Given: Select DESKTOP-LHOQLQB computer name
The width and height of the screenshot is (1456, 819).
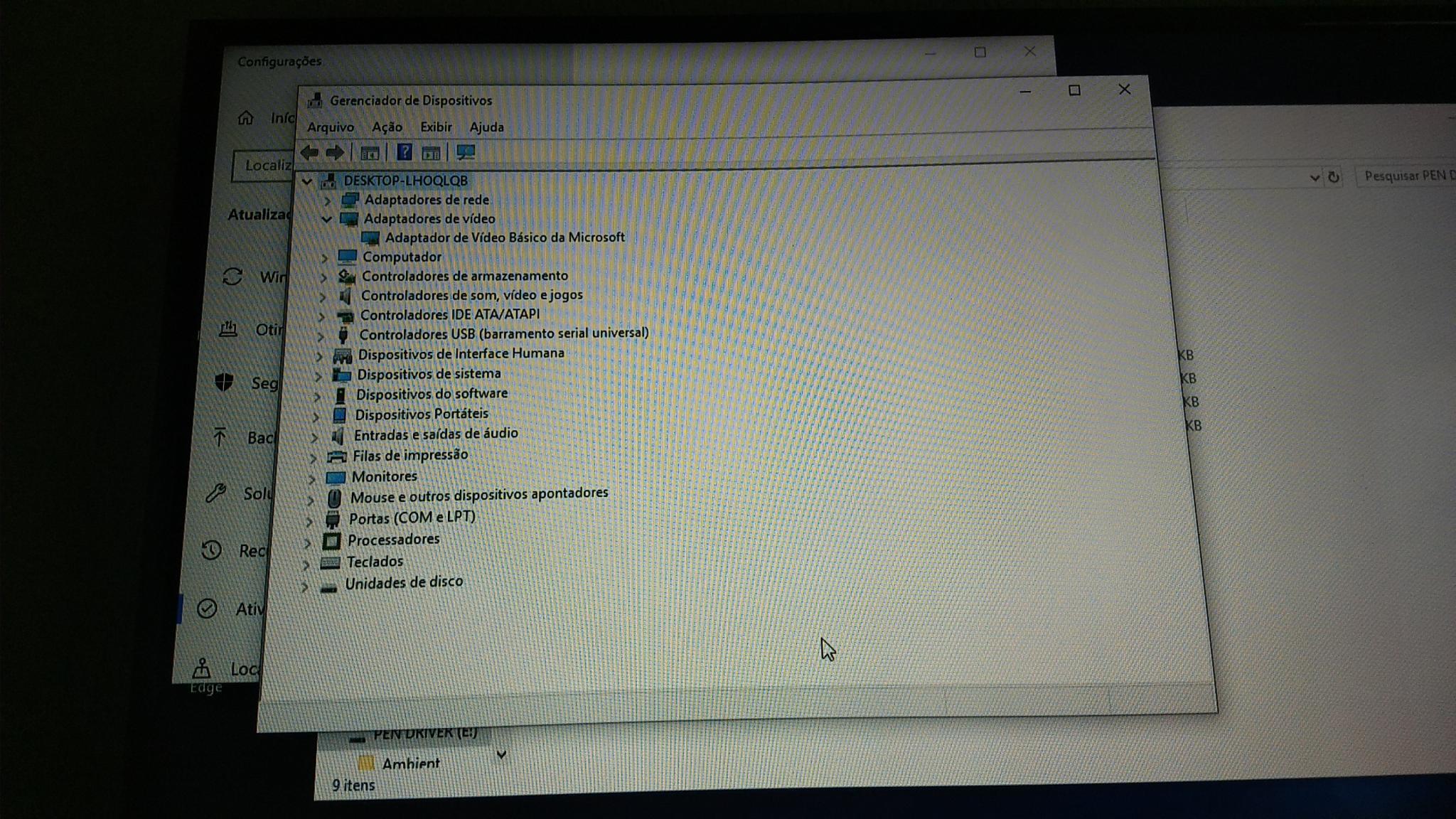Looking at the screenshot, I should (x=405, y=181).
